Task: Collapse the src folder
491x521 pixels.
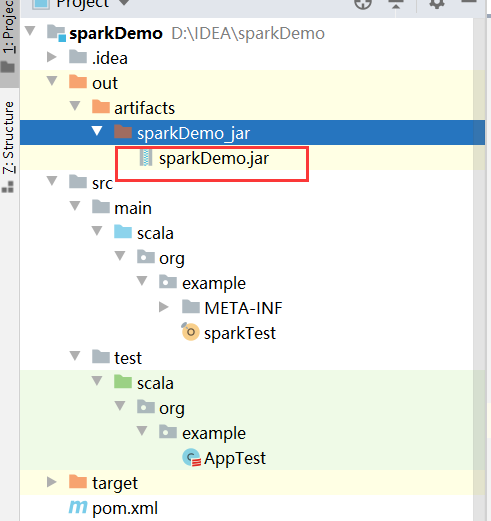Action: click(52, 181)
